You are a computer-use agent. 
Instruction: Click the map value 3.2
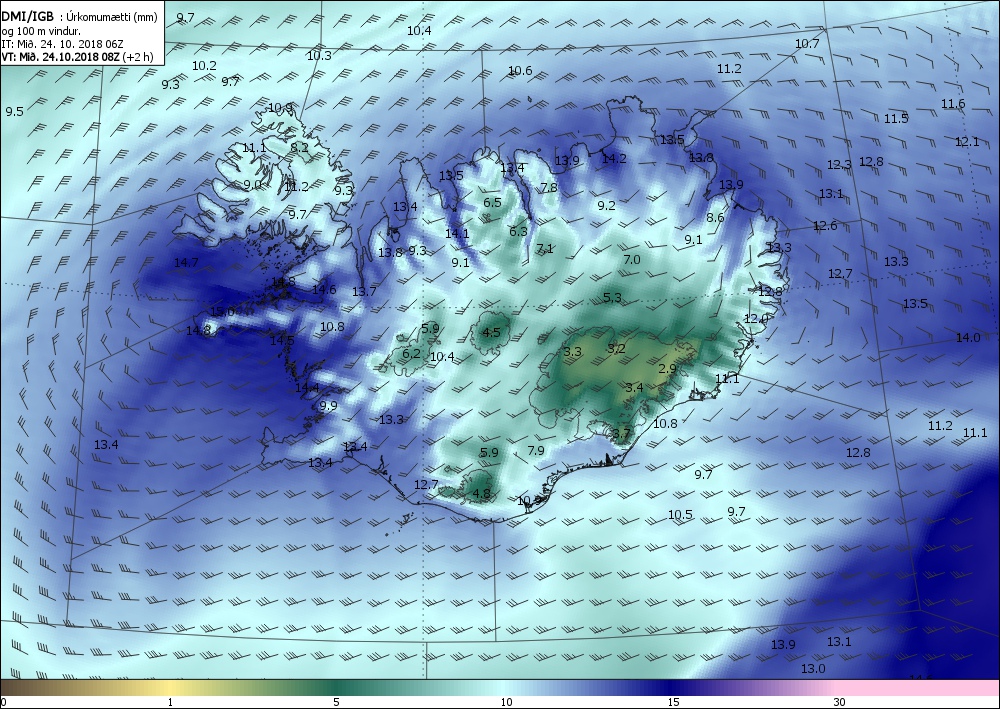click(x=616, y=349)
